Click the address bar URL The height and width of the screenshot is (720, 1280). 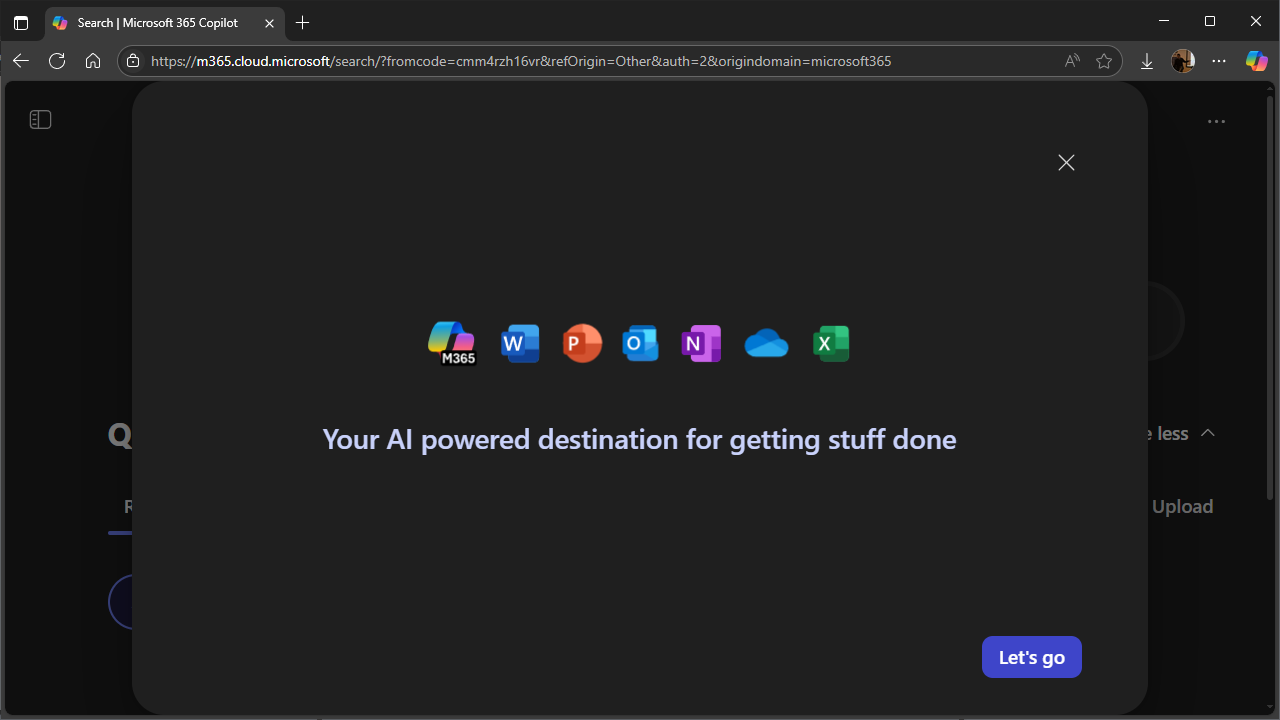coord(521,61)
